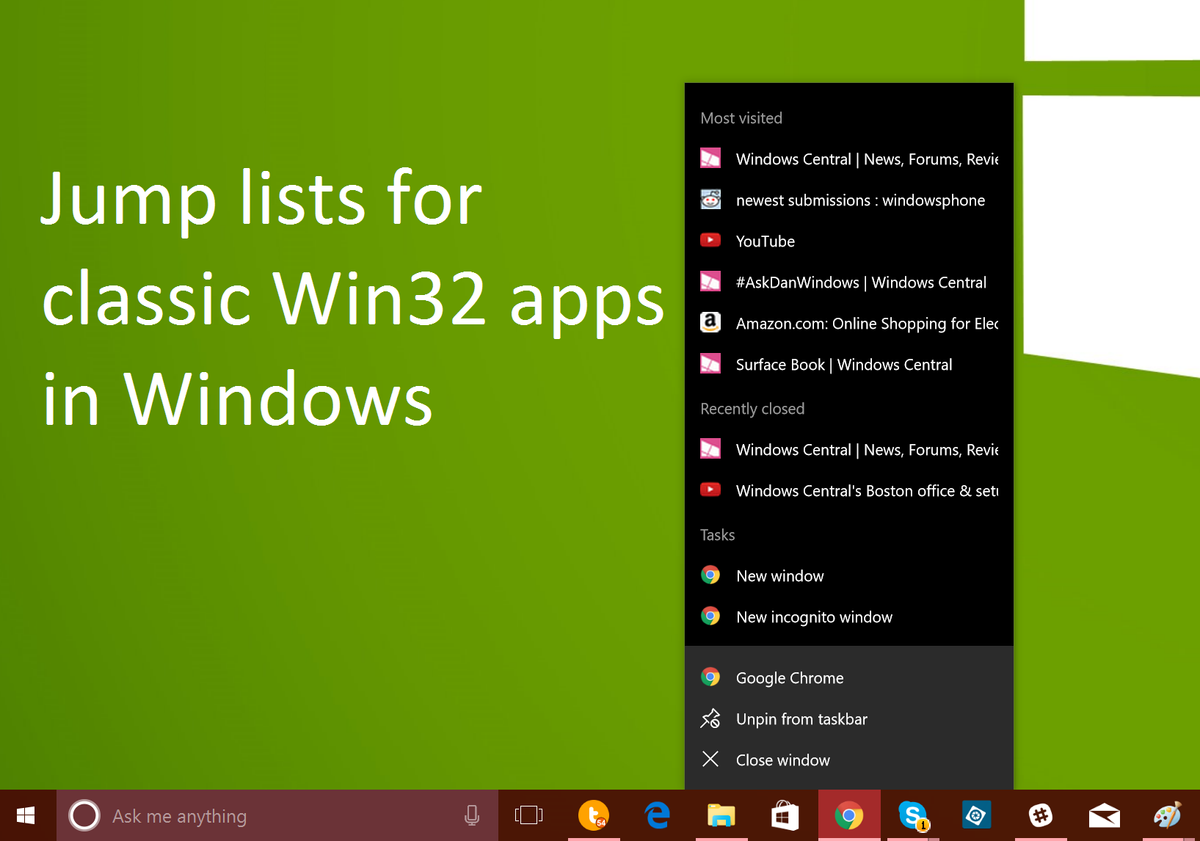Image resolution: width=1200 pixels, height=841 pixels.
Task: Click the YouTube icon in Most visited
Action: click(x=710, y=240)
